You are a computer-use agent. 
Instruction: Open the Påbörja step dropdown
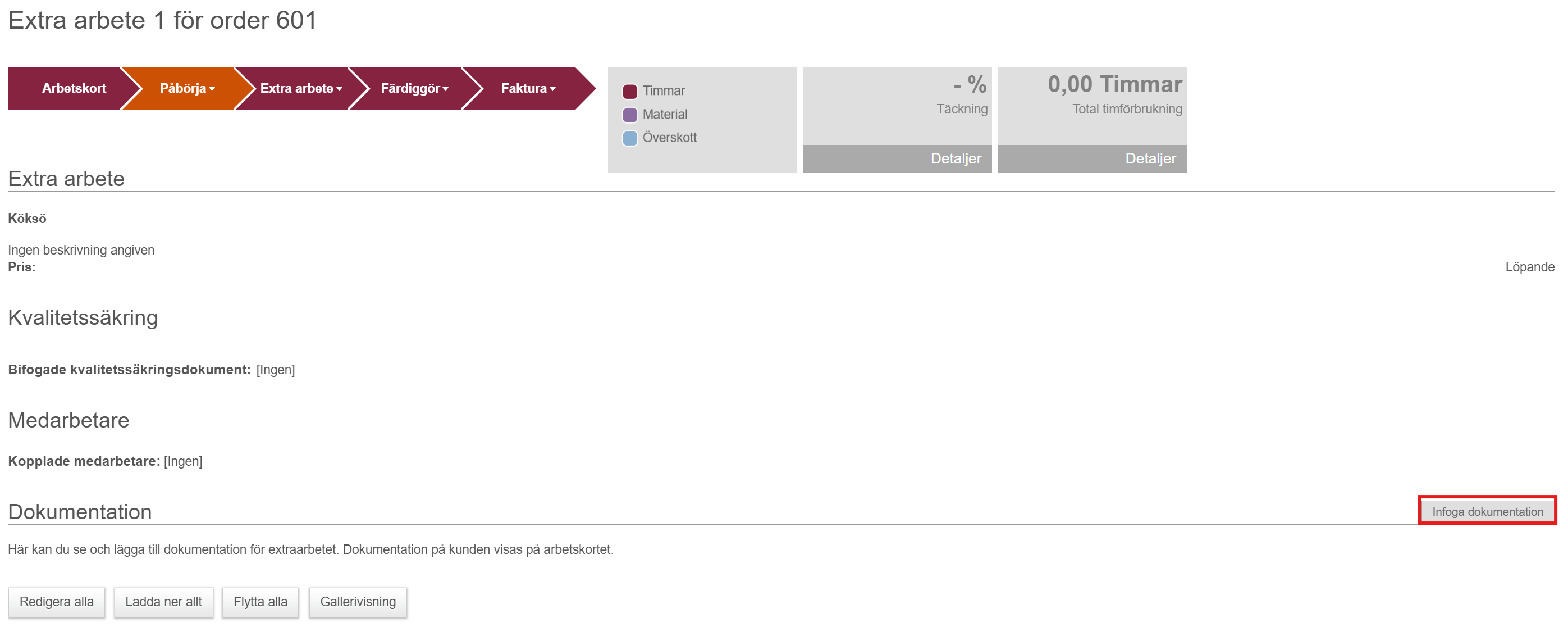187,88
